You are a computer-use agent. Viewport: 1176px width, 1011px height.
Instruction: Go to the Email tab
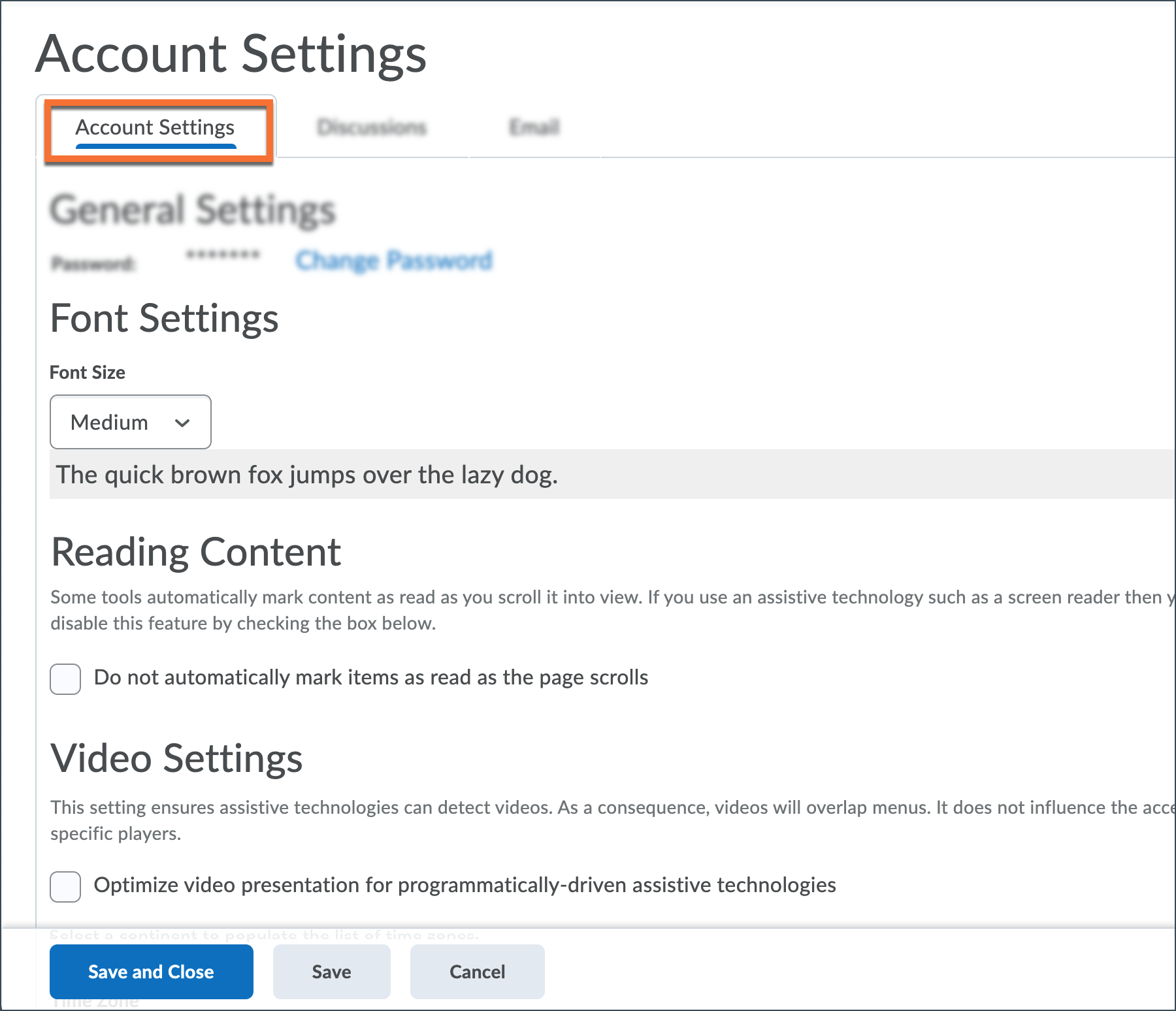534,127
